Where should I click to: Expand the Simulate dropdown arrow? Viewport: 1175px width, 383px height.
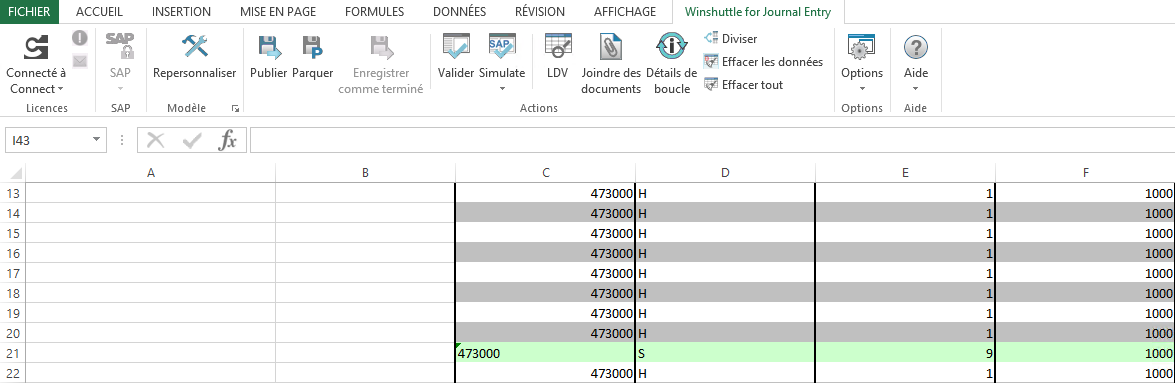(x=502, y=89)
